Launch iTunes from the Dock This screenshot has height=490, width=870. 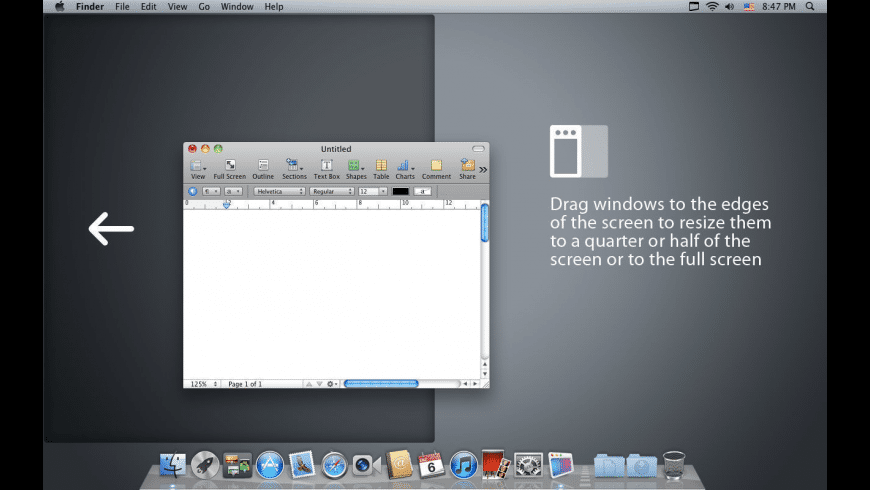463,464
